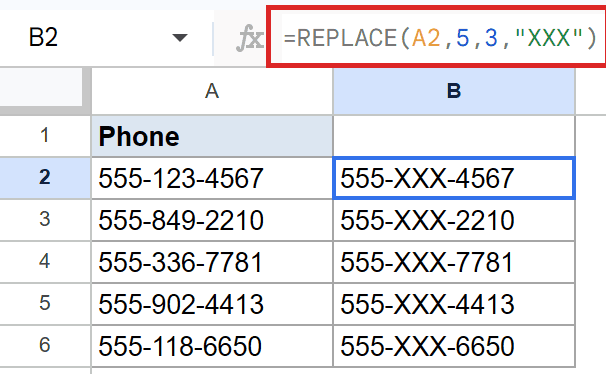Select cell containing 555-XXX-4567
606x374 pixels.
click(454, 178)
